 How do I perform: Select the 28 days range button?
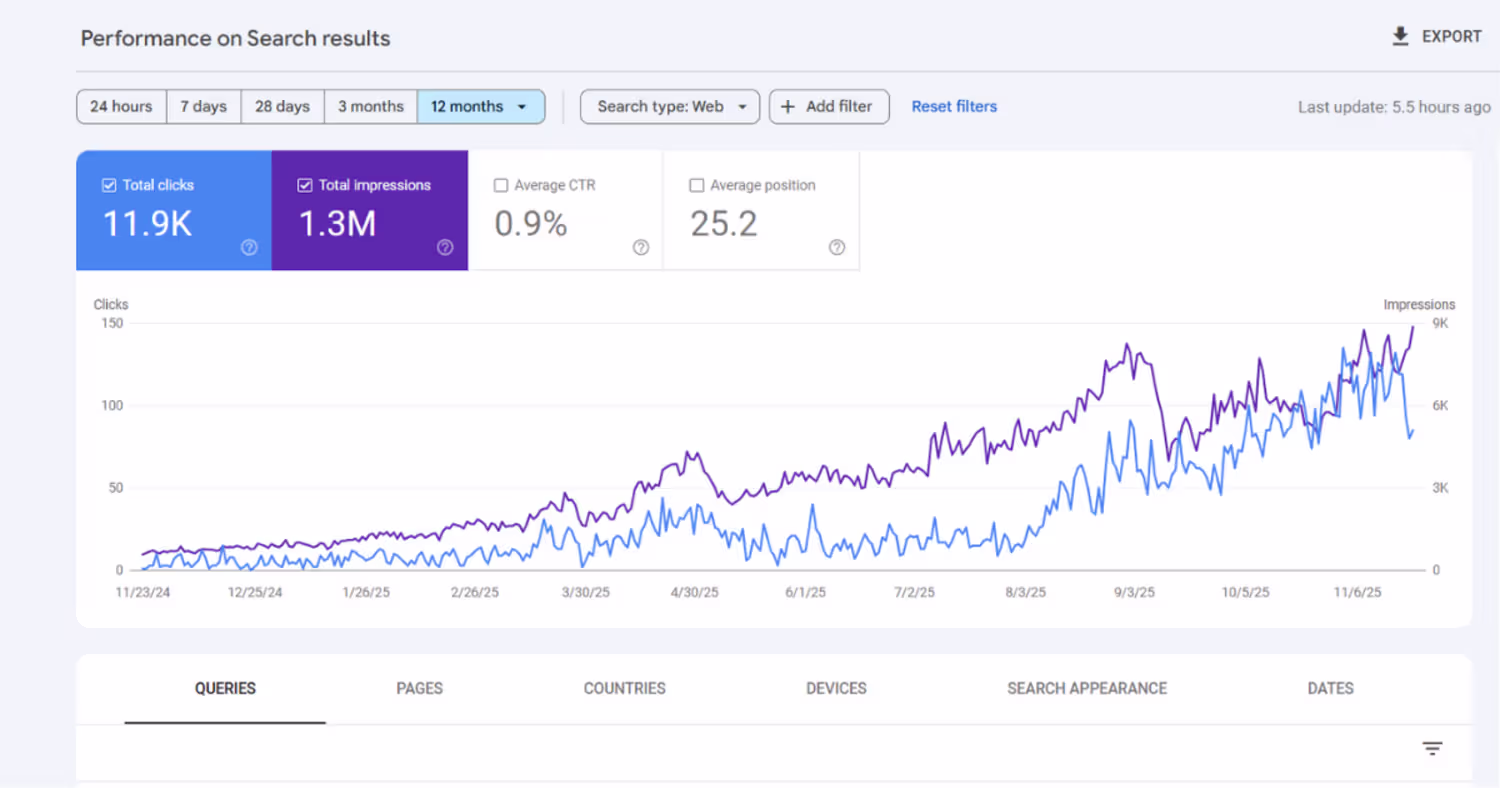point(282,107)
